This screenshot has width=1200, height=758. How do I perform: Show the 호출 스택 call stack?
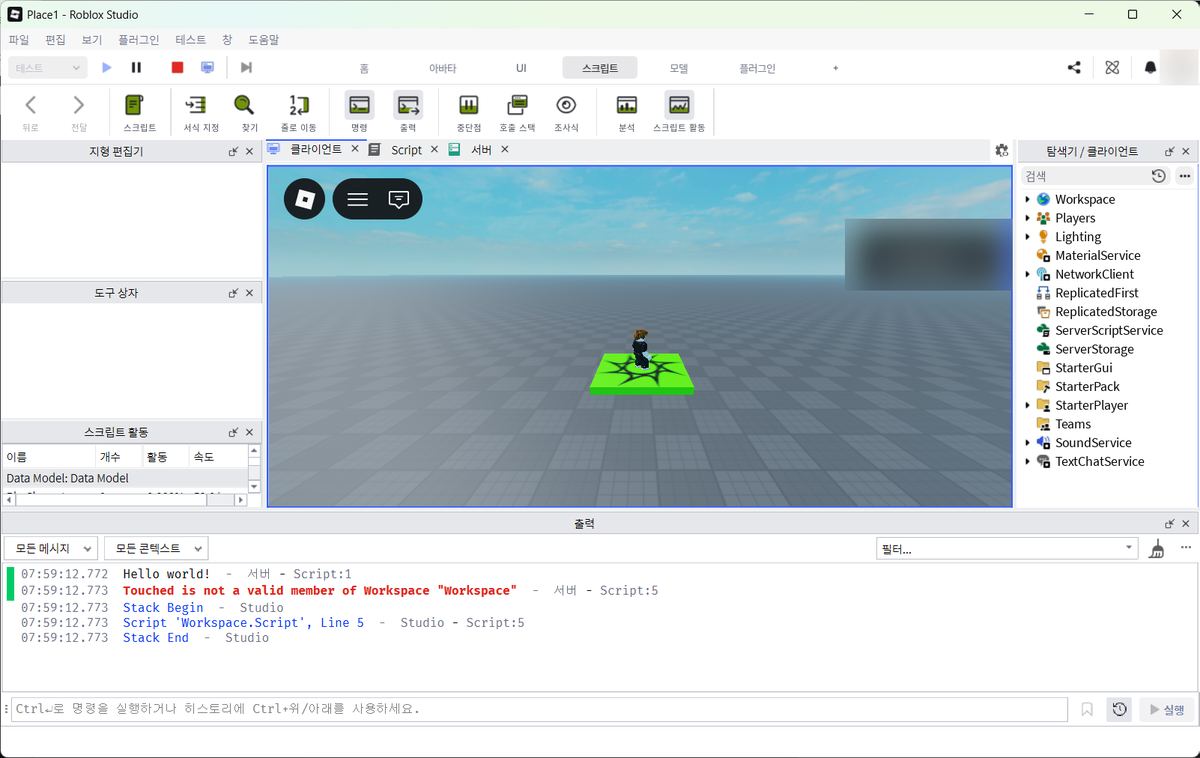point(517,112)
